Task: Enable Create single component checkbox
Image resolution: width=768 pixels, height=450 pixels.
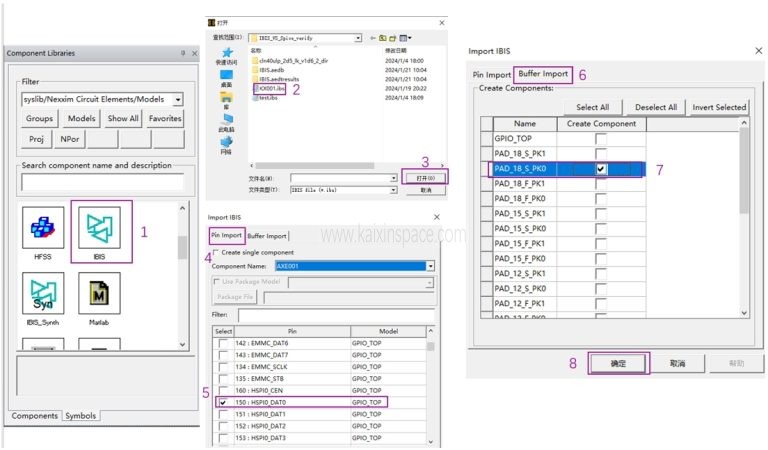Action: tap(216, 254)
